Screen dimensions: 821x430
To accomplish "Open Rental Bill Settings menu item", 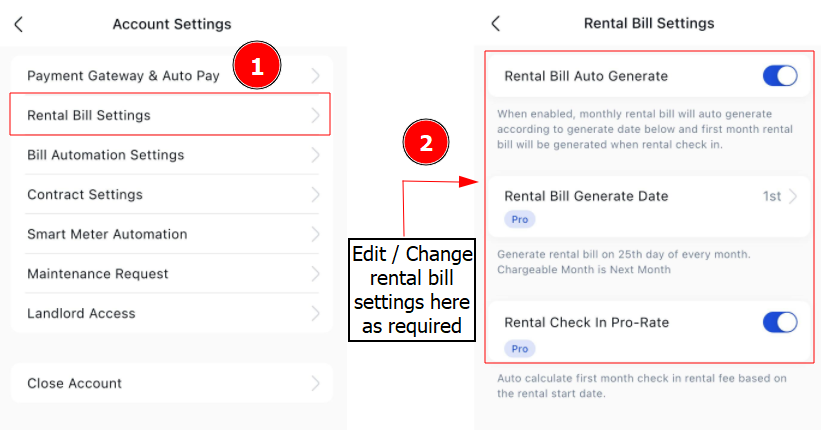I will tap(170, 115).
